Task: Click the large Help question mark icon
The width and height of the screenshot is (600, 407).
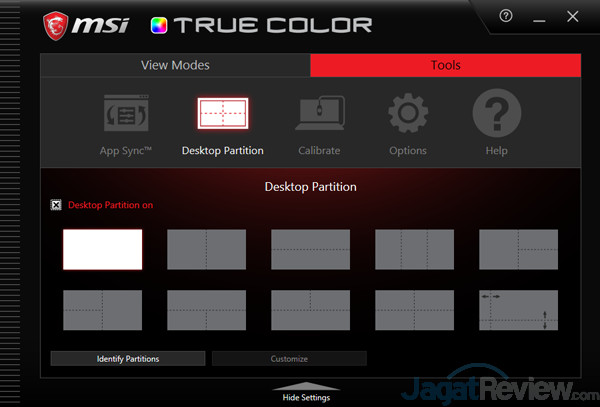Action: click(x=496, y=118)
